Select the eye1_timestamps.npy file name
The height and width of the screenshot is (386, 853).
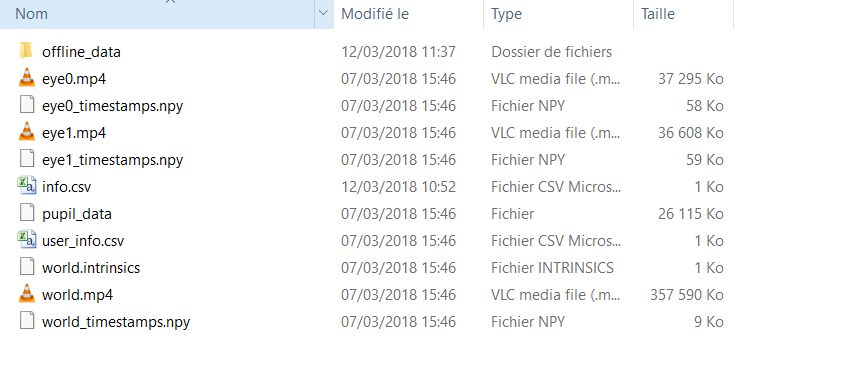pos(112,160)
